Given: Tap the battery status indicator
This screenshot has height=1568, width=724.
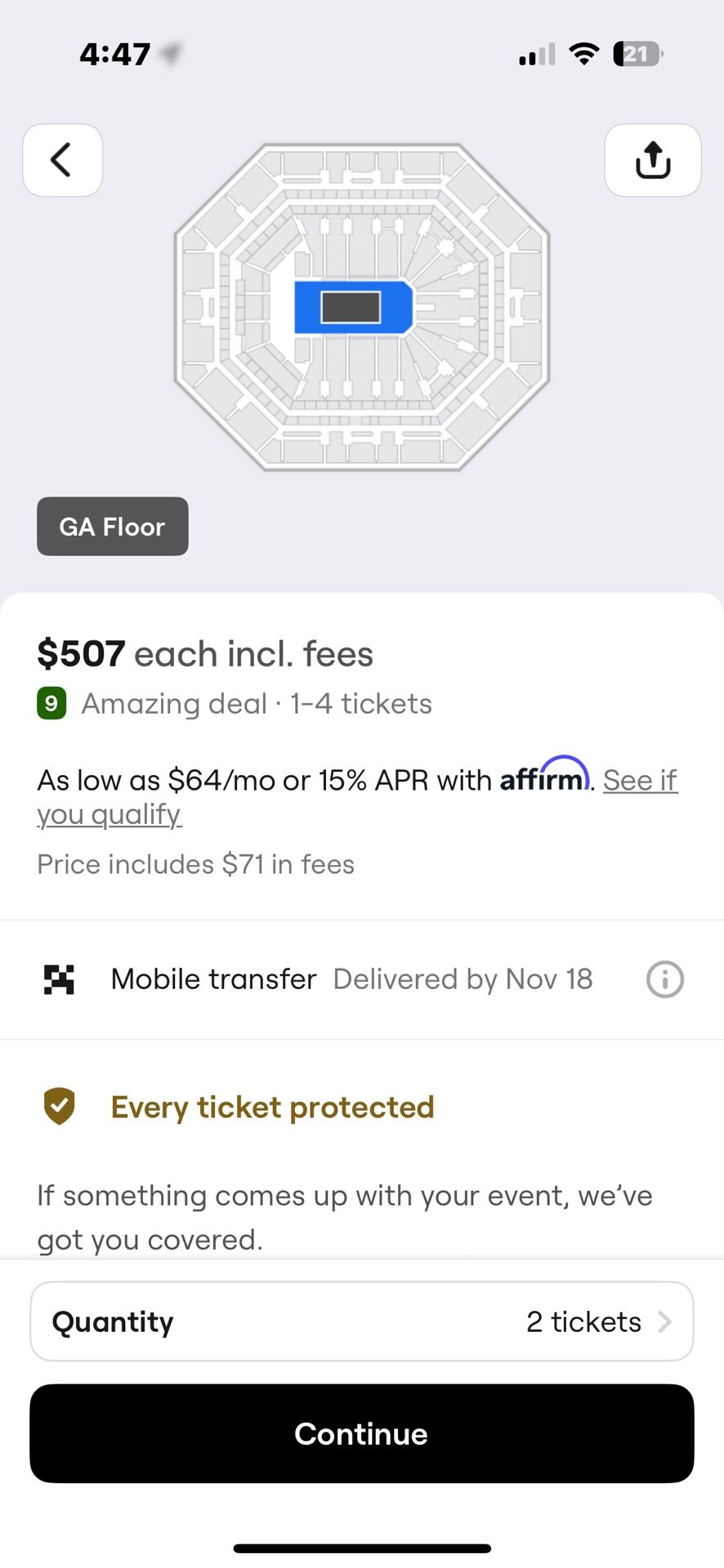Looking at the screenshot, I should tap(637, 54).
